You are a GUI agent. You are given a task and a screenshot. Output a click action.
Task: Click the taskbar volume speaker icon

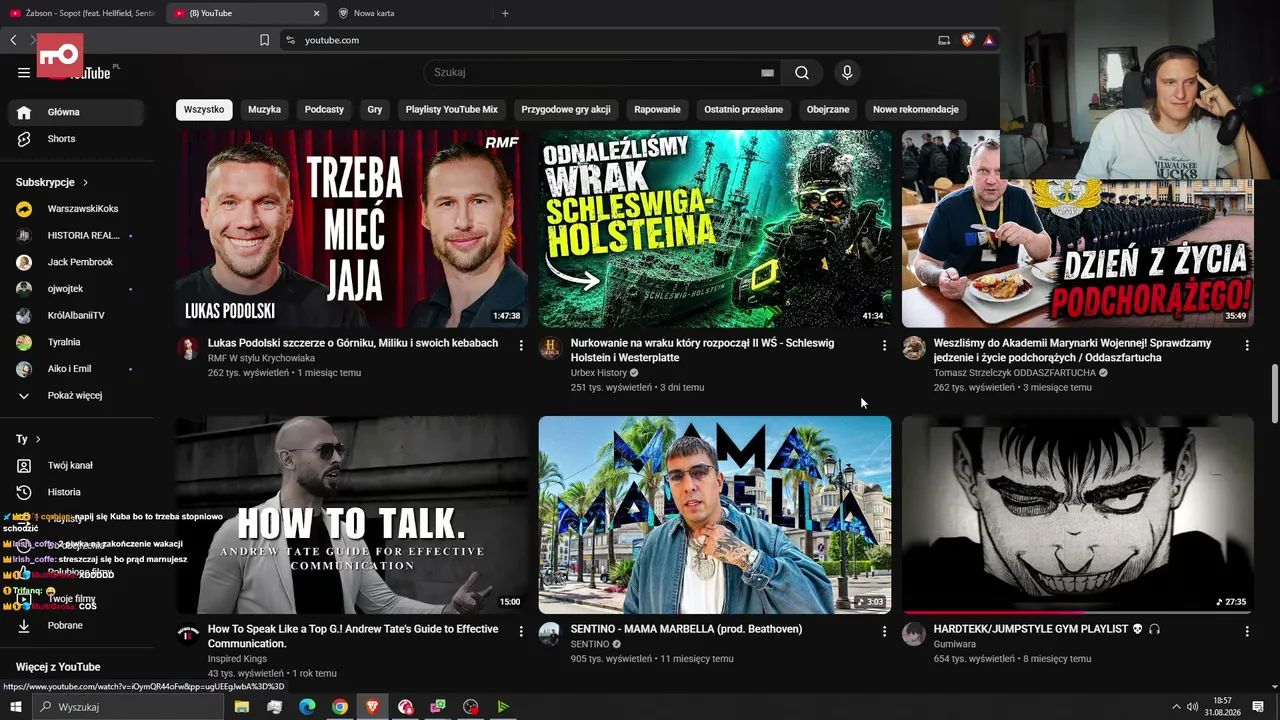tap(1192, 707)
